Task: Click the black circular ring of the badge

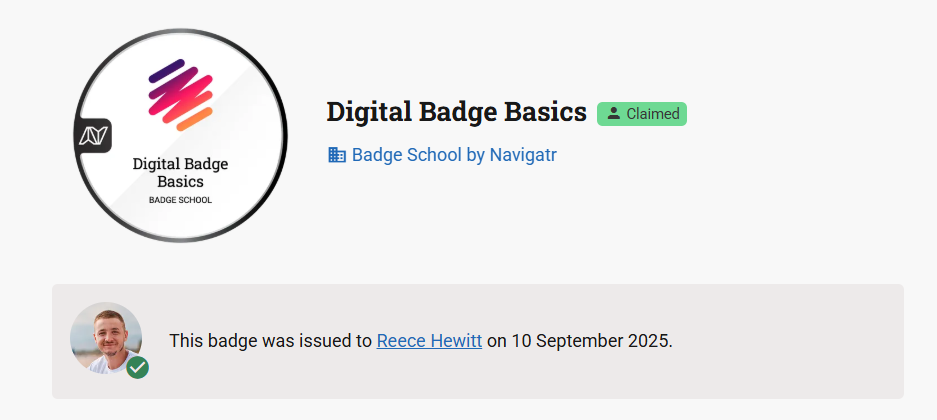Action: (284, 135)
